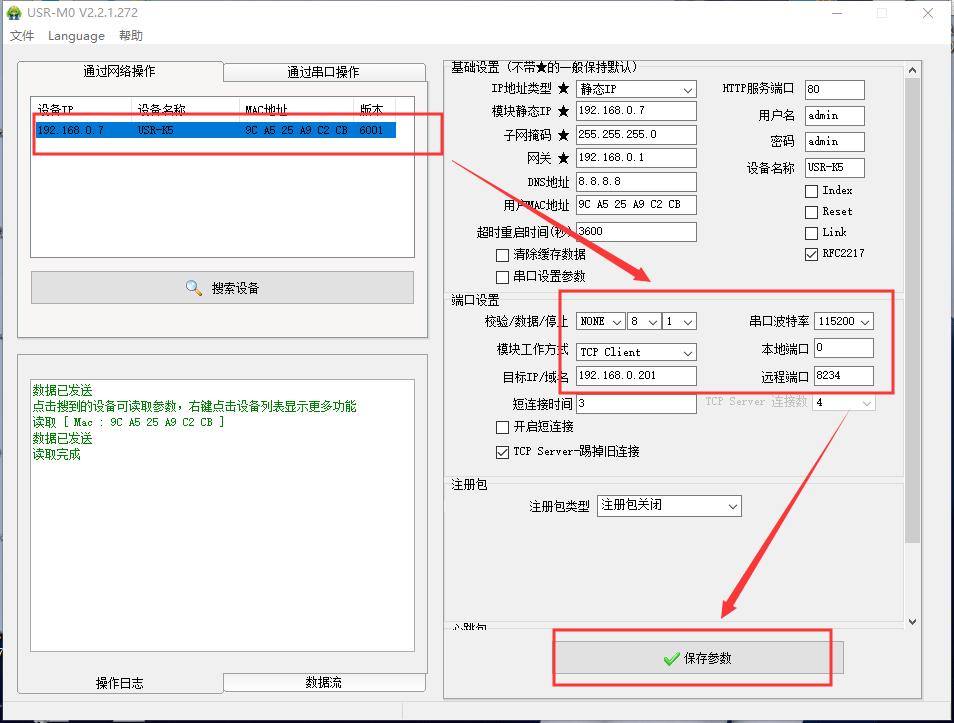The width and height of the screenshot is (954, 723).
Task: Toggle the Reset checkbox
Action: pos(811,212)
